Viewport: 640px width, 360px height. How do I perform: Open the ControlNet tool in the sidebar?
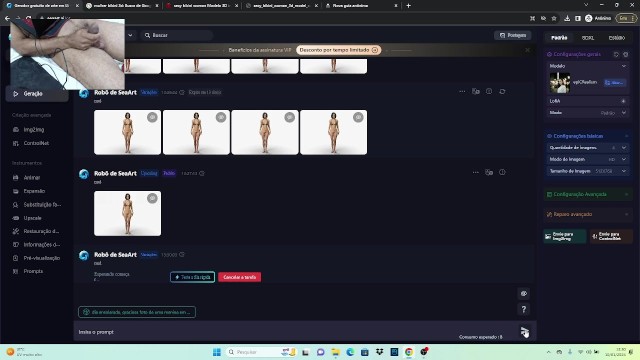pos(31,143)
